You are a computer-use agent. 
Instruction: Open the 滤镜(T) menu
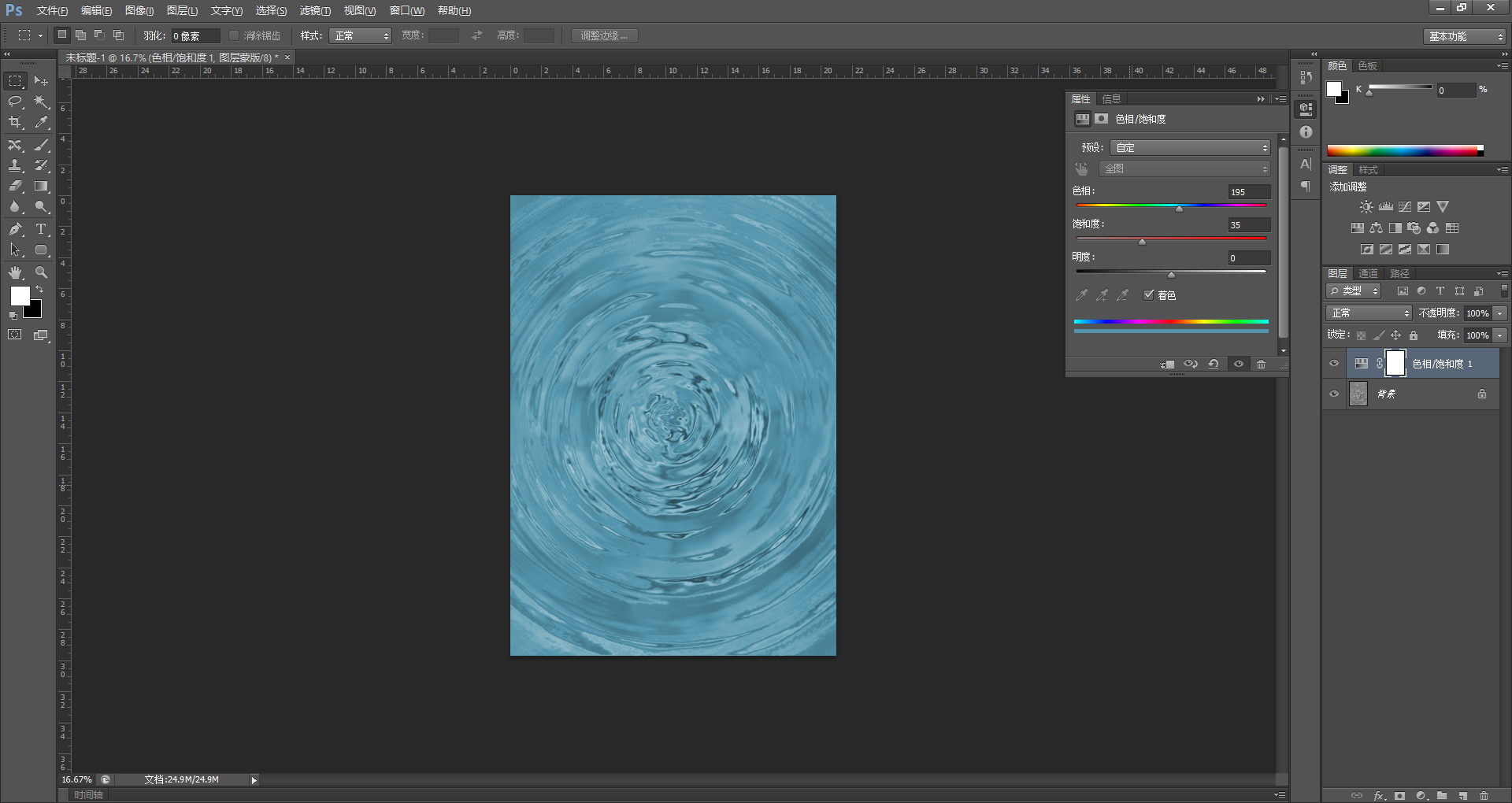315,11
